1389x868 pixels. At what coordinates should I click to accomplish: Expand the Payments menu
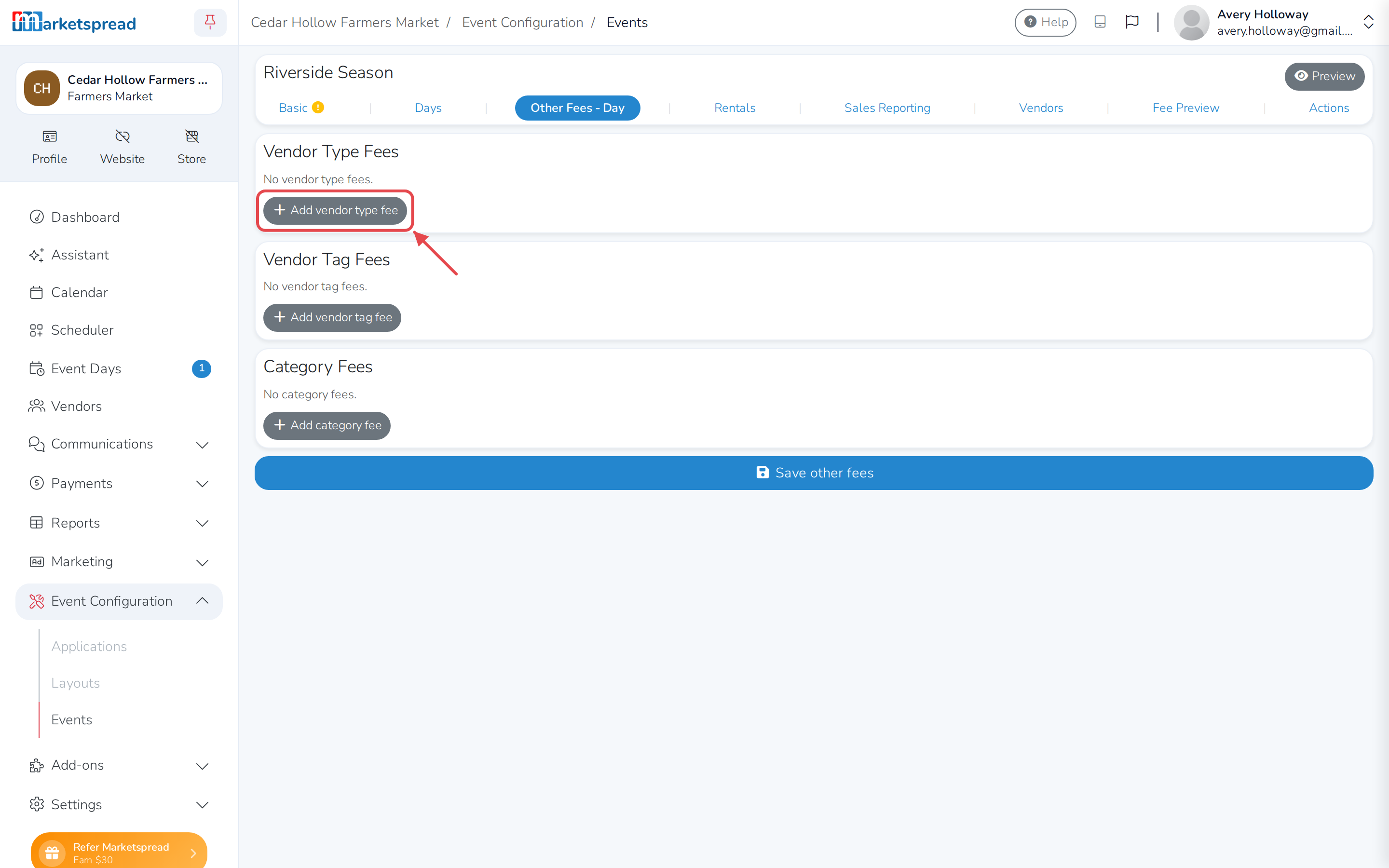tap(119, 483)
